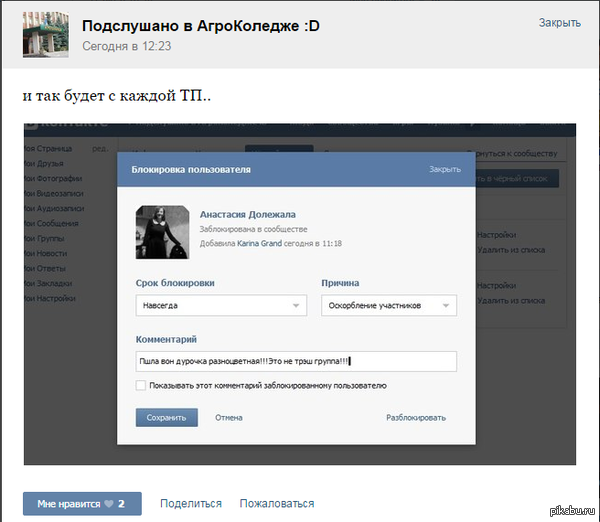The height and width of the screenshot is (522, 600).
Task: Click the Сохранить button
Action: click(167, 418)
